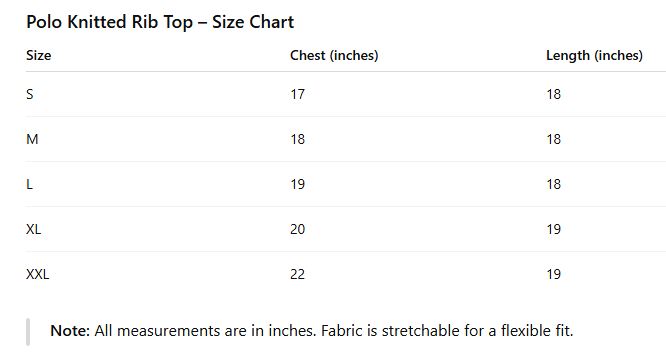Screen dimensions: 666x362
Task: Click length value 18 in S row
Action: pos(553,94)
